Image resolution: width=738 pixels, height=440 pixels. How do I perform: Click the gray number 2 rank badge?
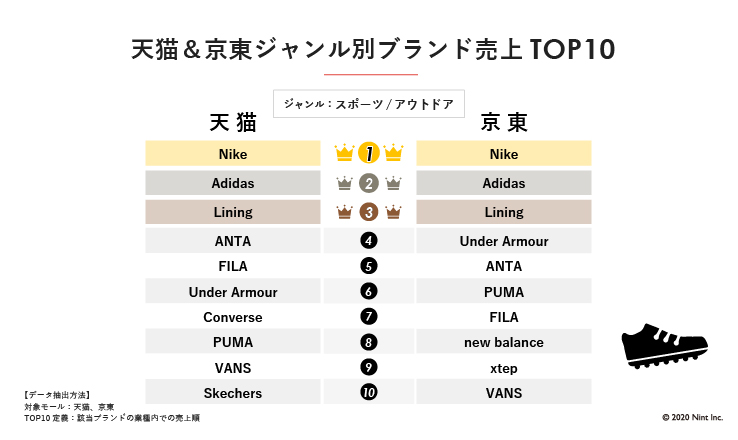369,183
